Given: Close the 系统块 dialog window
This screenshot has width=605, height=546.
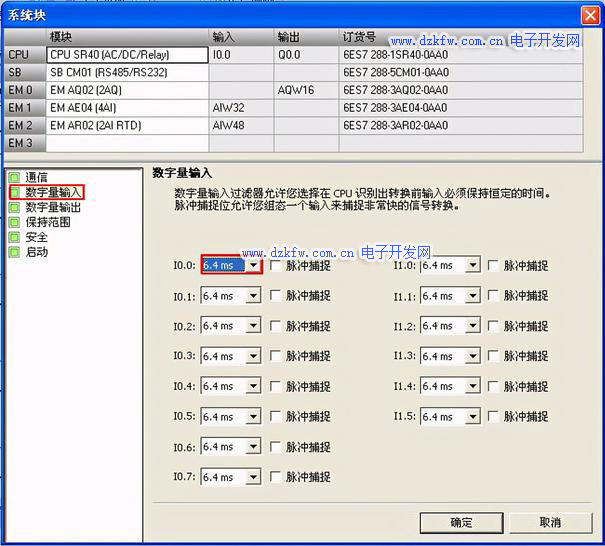Looking at the screenshot, I should point(591,15).
